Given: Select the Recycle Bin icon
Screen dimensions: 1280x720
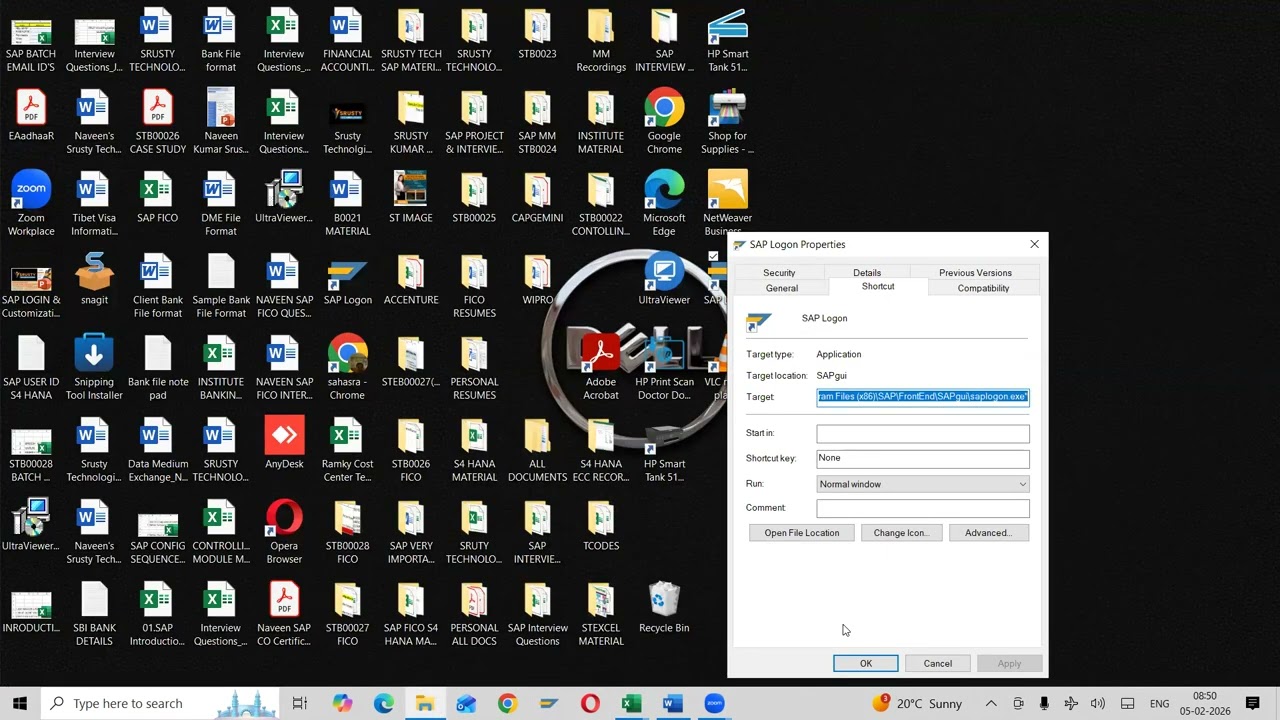Looking at the screenshot, I should pos(664,609).
